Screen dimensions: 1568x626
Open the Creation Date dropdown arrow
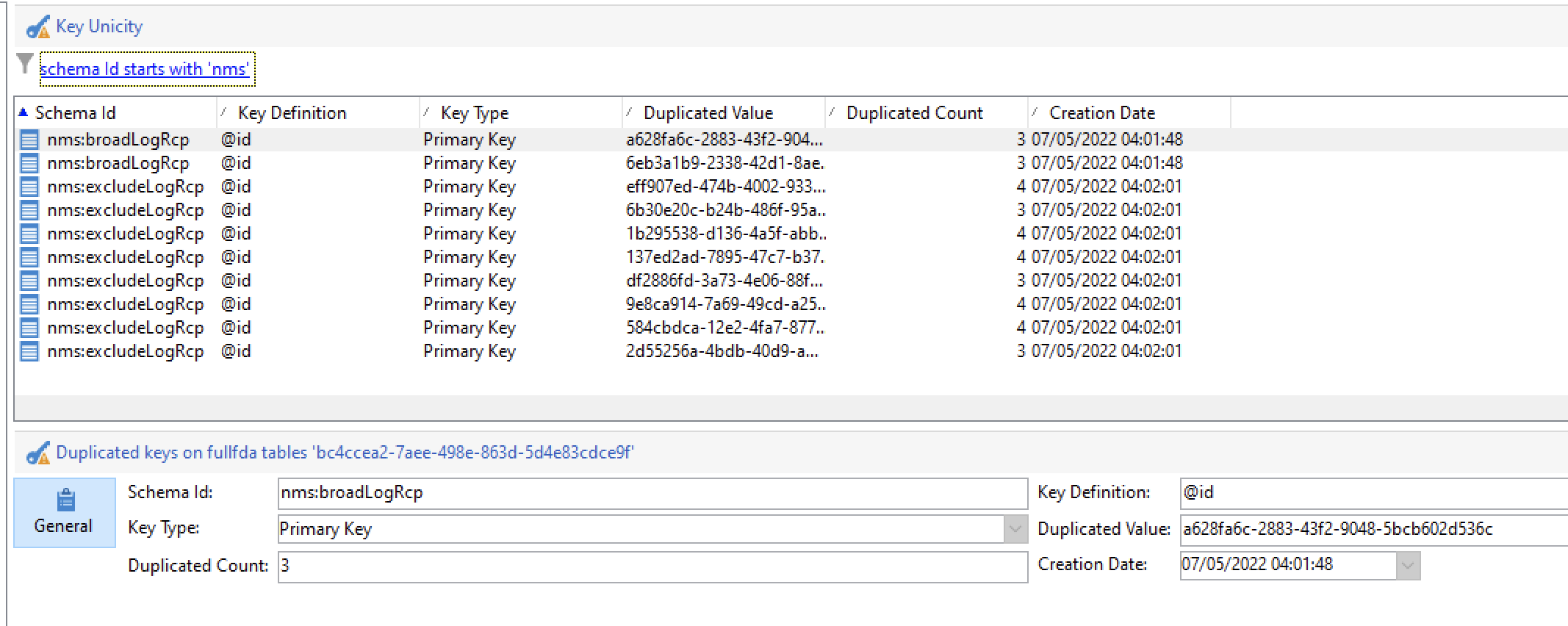(1408, 565)
